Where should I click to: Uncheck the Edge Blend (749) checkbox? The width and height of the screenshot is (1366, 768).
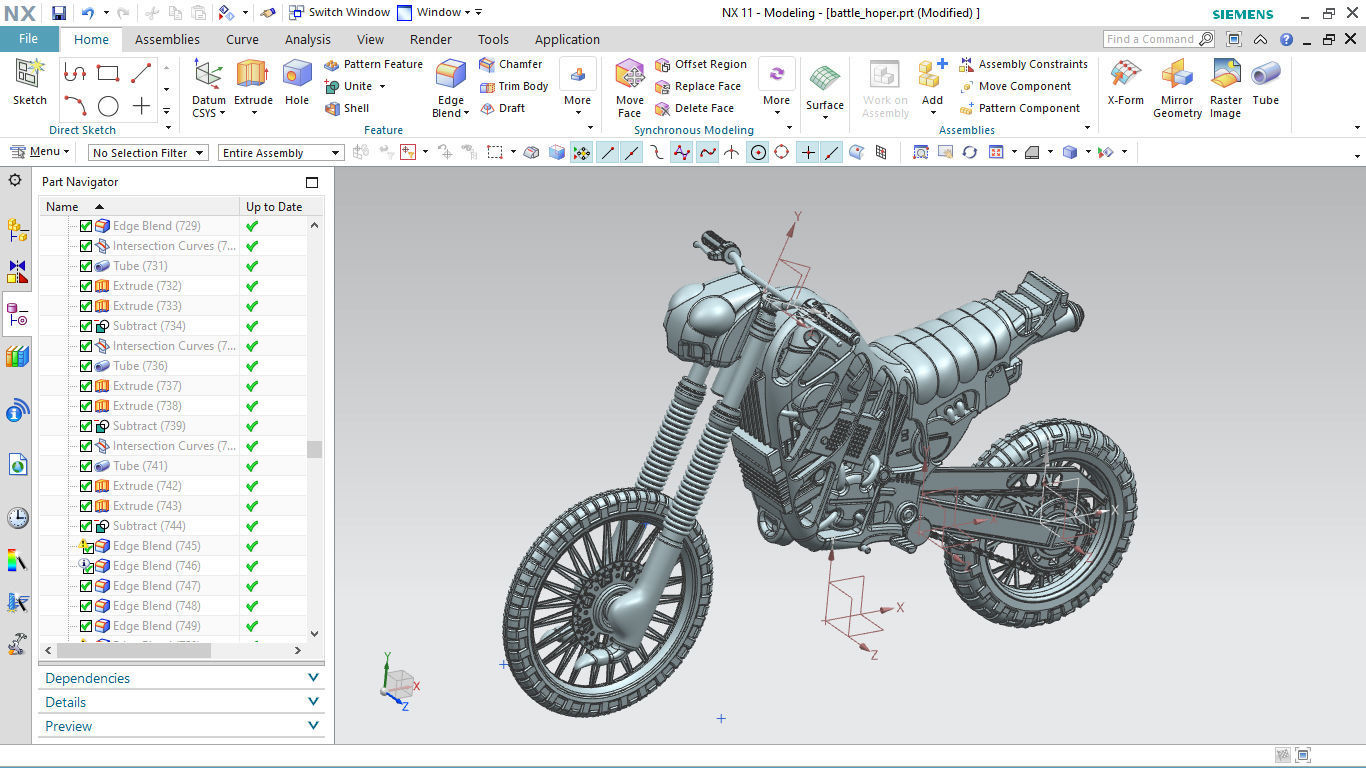click(x=86, y=626)
